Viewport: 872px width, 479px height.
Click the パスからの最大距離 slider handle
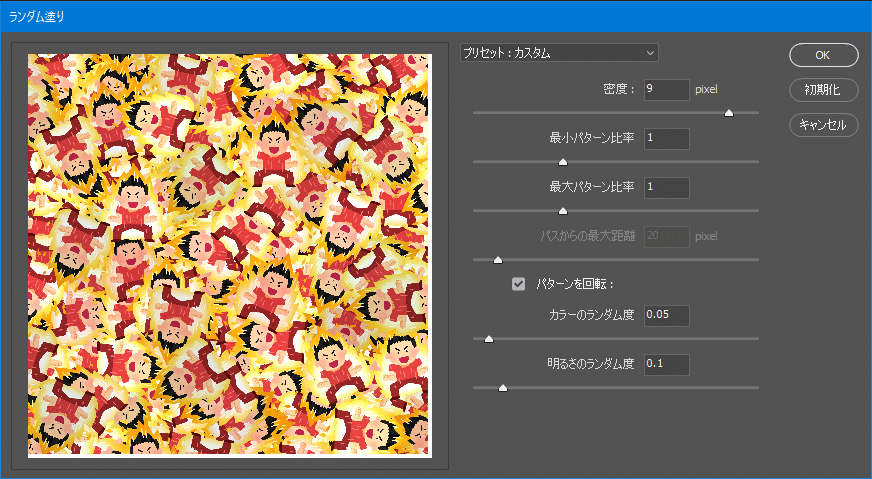[498, 260]
